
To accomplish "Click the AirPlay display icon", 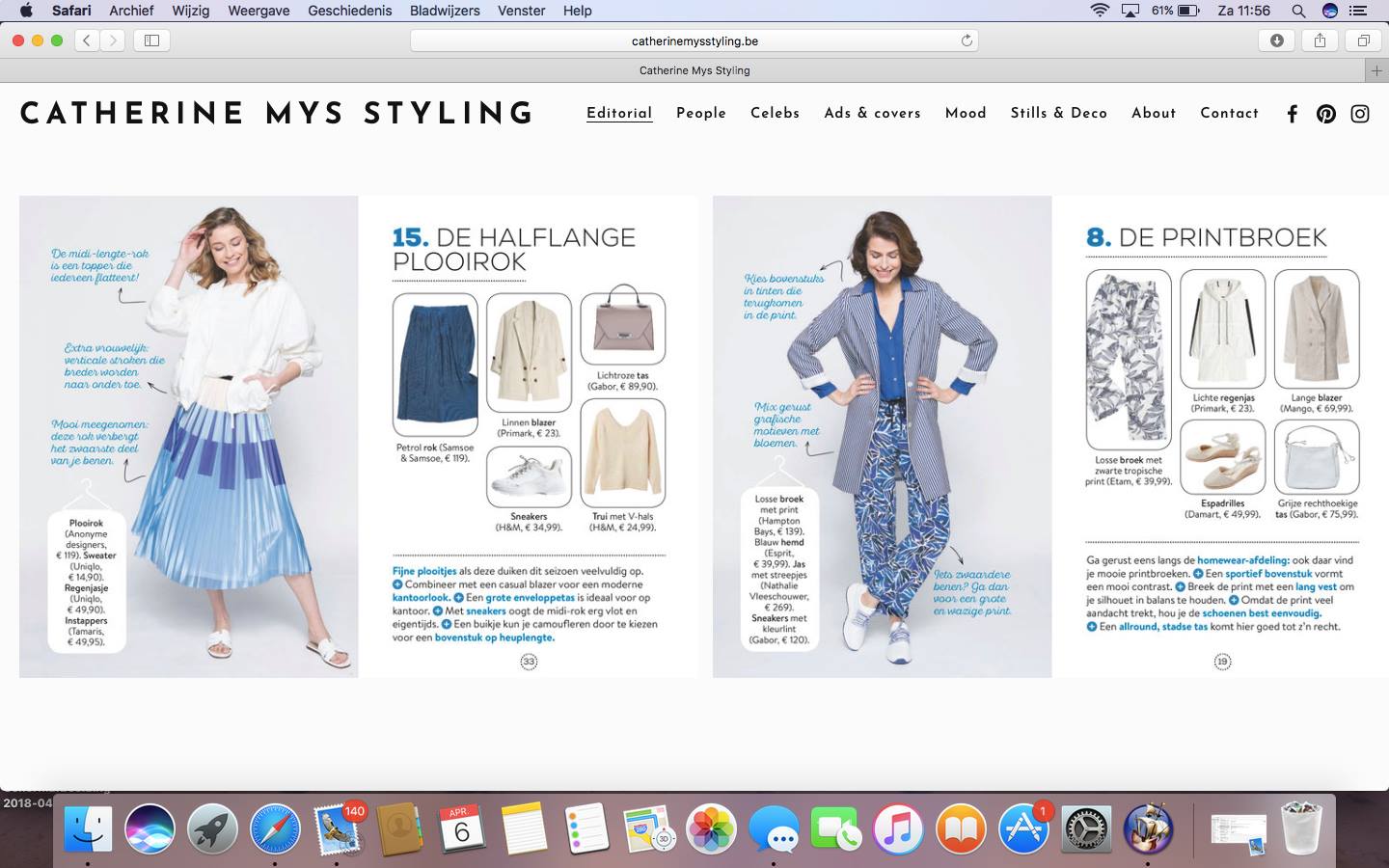I will [x=1130, y=11].
